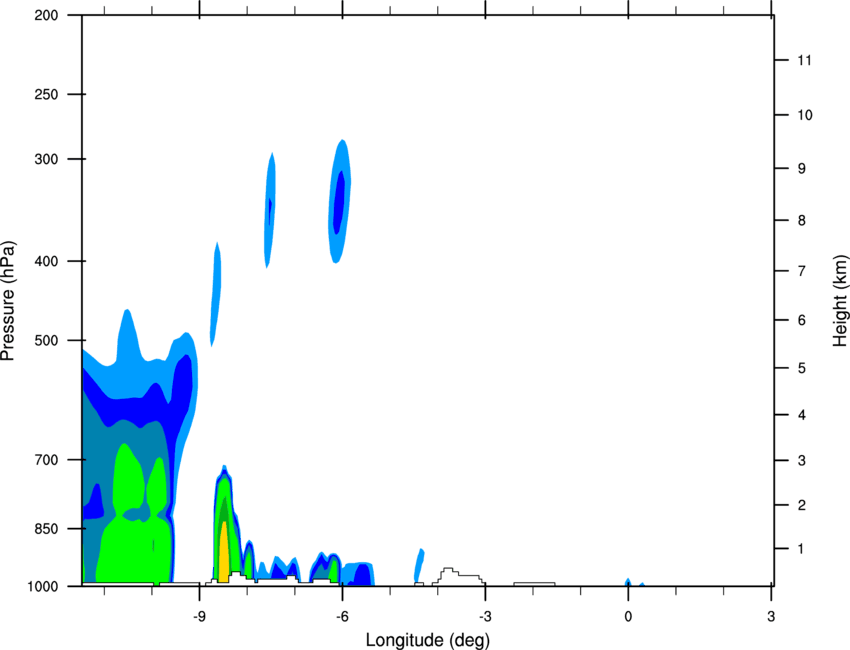Image resolution: width=850 pixels, height=650 pixels.
Task: Click the 3 km height tick label
Action: (x=801, y=461)
